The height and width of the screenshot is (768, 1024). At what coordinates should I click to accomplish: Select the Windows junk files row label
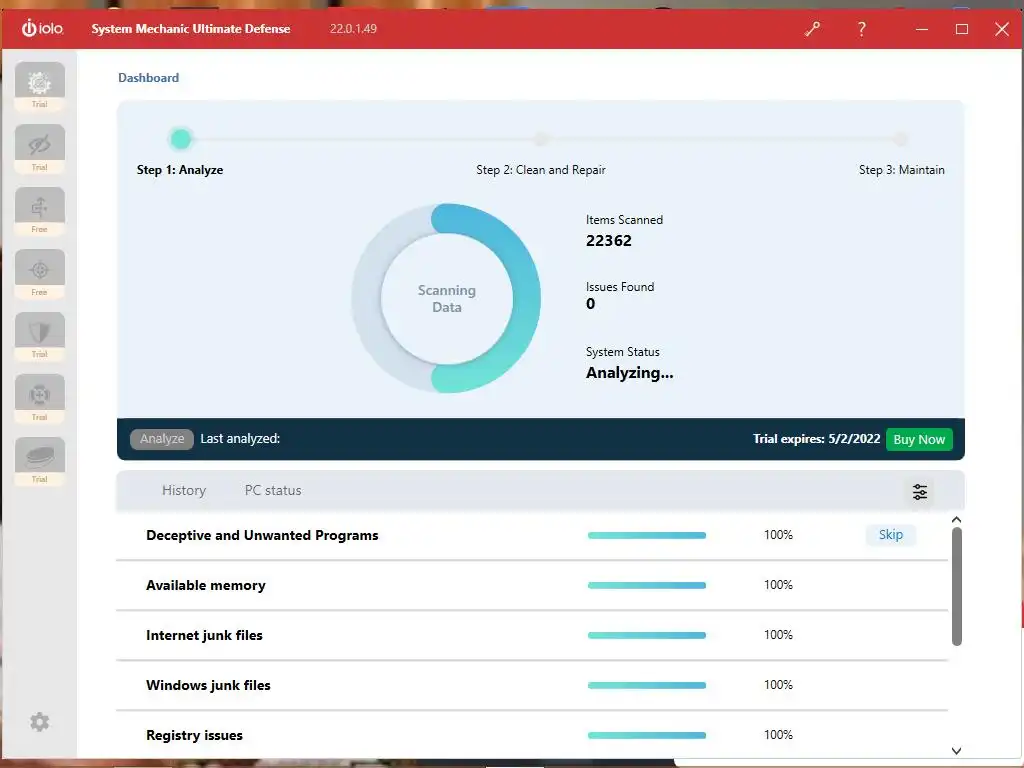208,686
